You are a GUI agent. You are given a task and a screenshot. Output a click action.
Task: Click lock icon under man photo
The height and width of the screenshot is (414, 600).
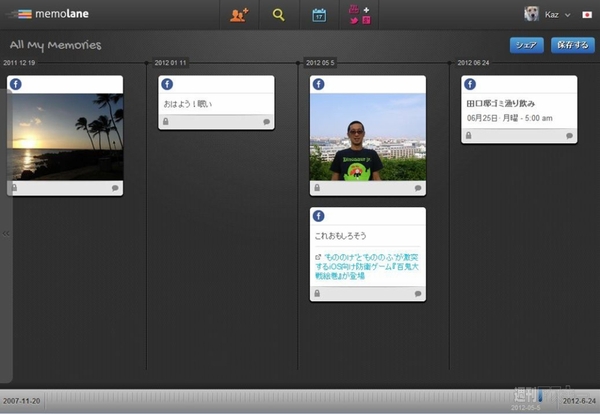[317, 187]
